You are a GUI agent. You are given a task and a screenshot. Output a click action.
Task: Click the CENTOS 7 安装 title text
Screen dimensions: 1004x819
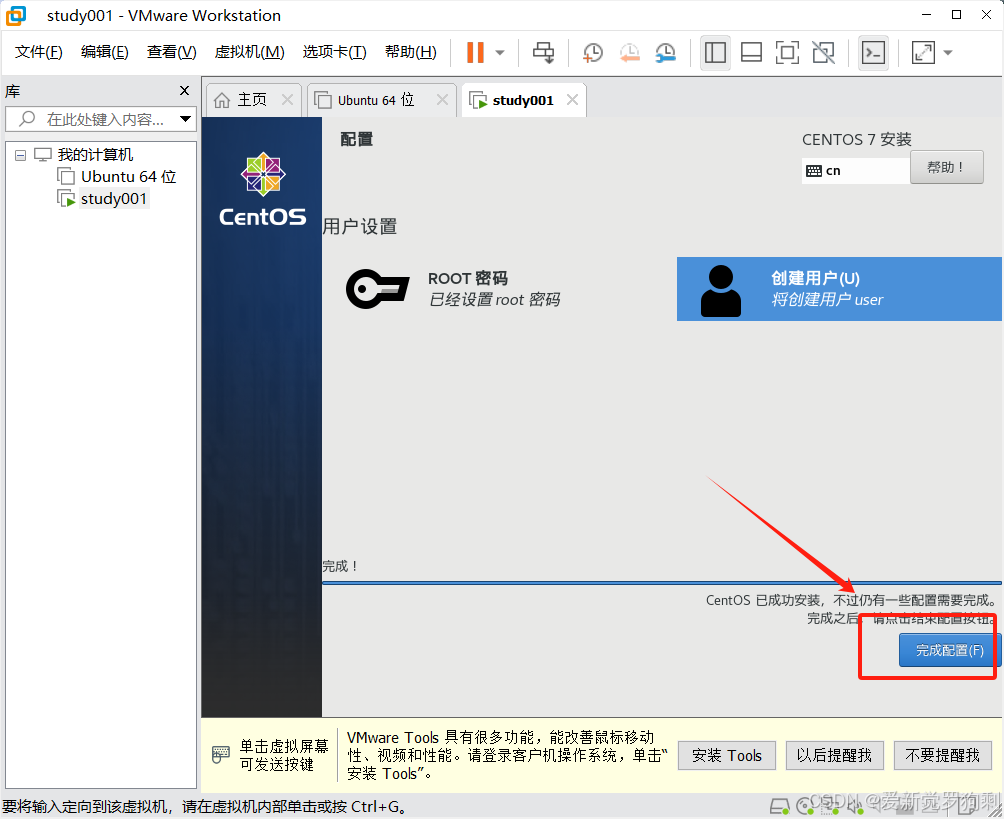[x=857, y=139]
